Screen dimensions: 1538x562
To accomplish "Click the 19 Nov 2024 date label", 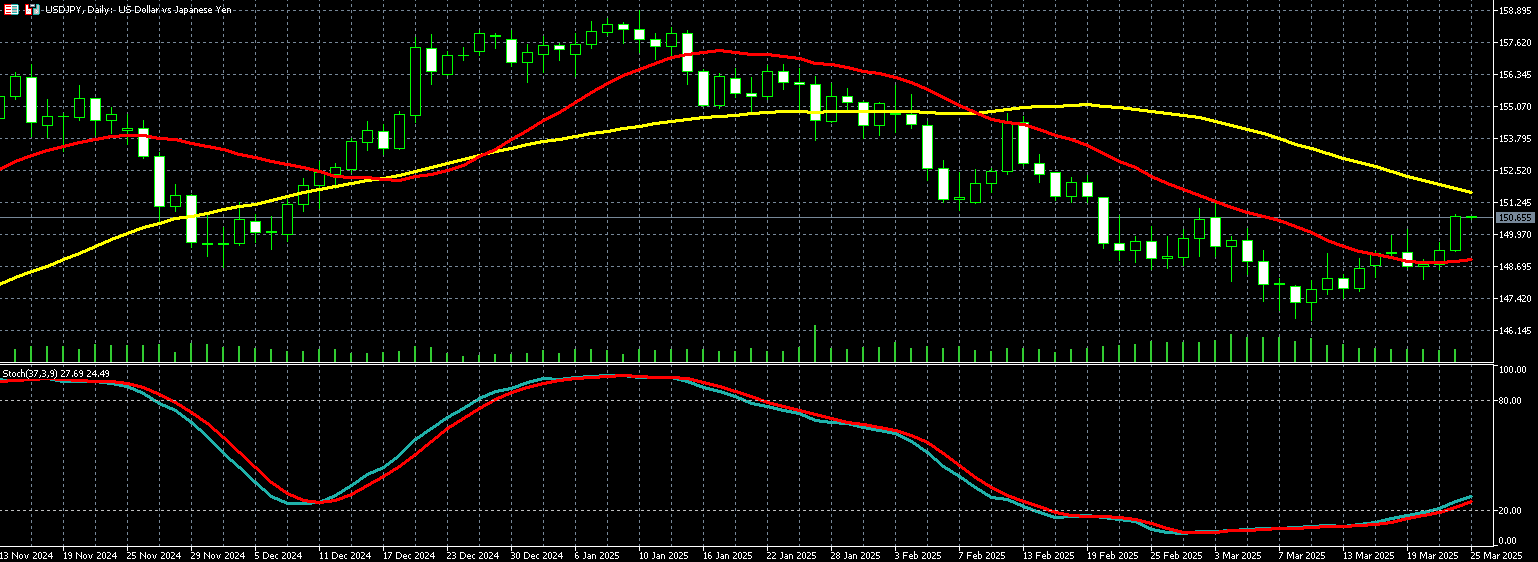I will tap(90, 555).
